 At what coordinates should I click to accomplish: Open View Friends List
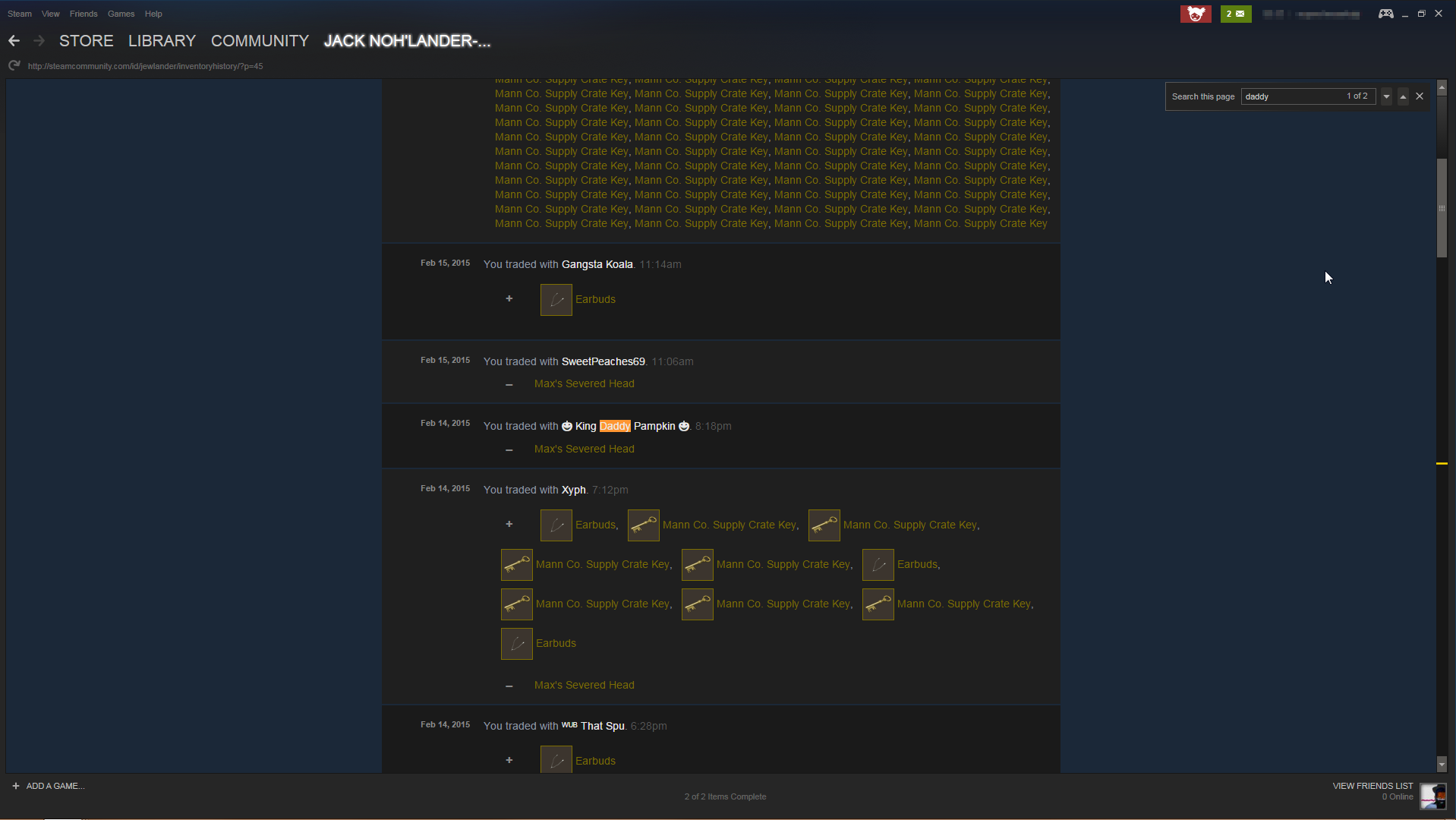coord(1372,786)
